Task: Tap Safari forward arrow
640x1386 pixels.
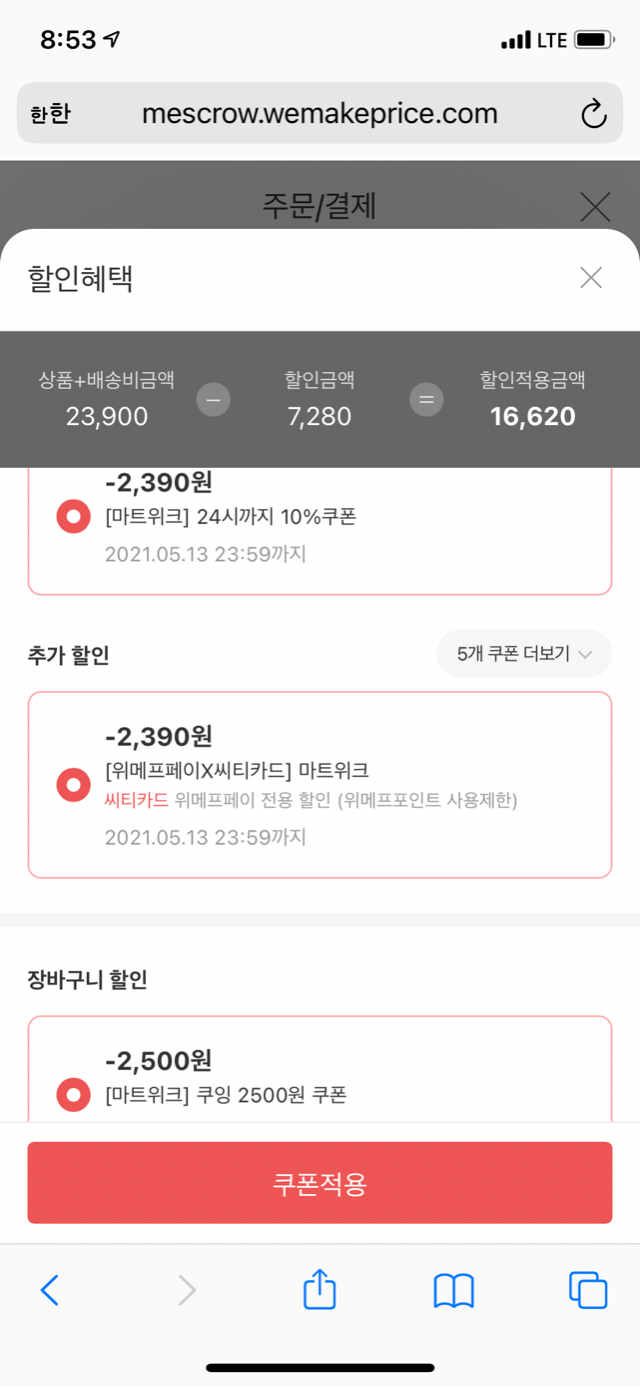Action: pyautogui.click(x=187, y=1290)
